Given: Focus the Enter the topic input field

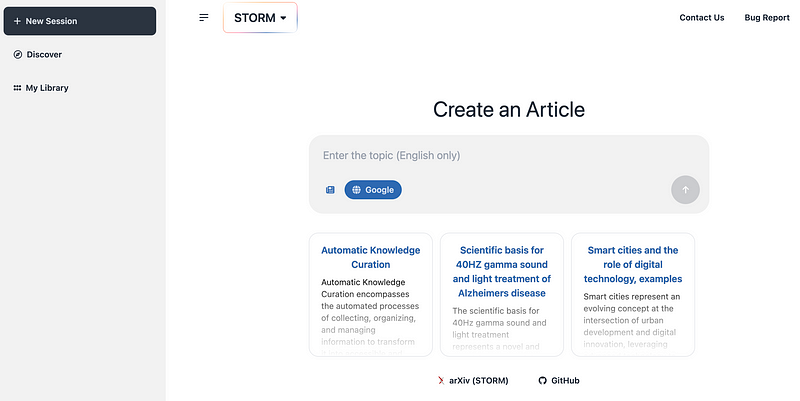Looking at the screenshot, I should point(509,156).
